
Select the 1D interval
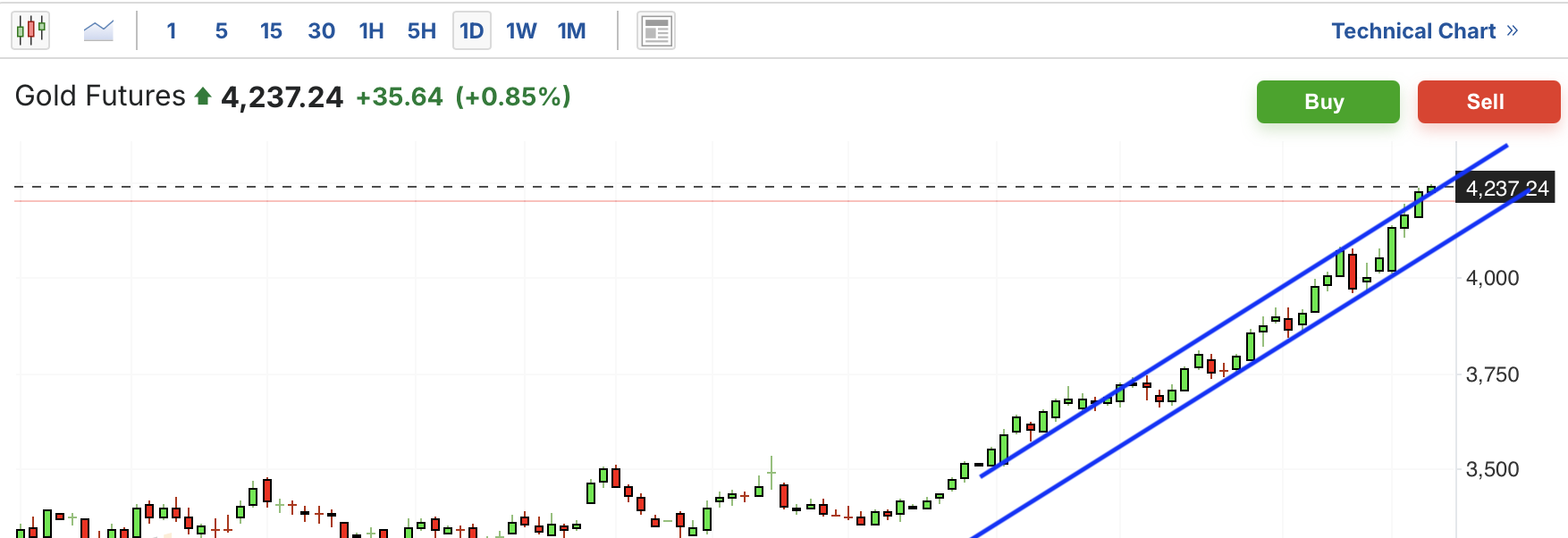pyautogui.click(x=472, y=31)
